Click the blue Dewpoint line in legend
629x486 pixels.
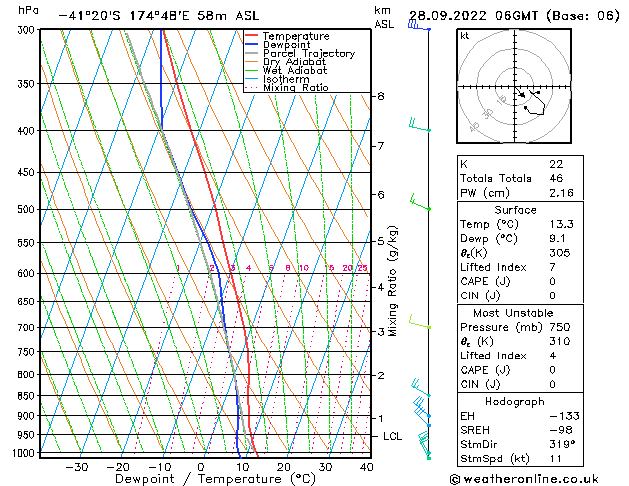click(252, 44)
